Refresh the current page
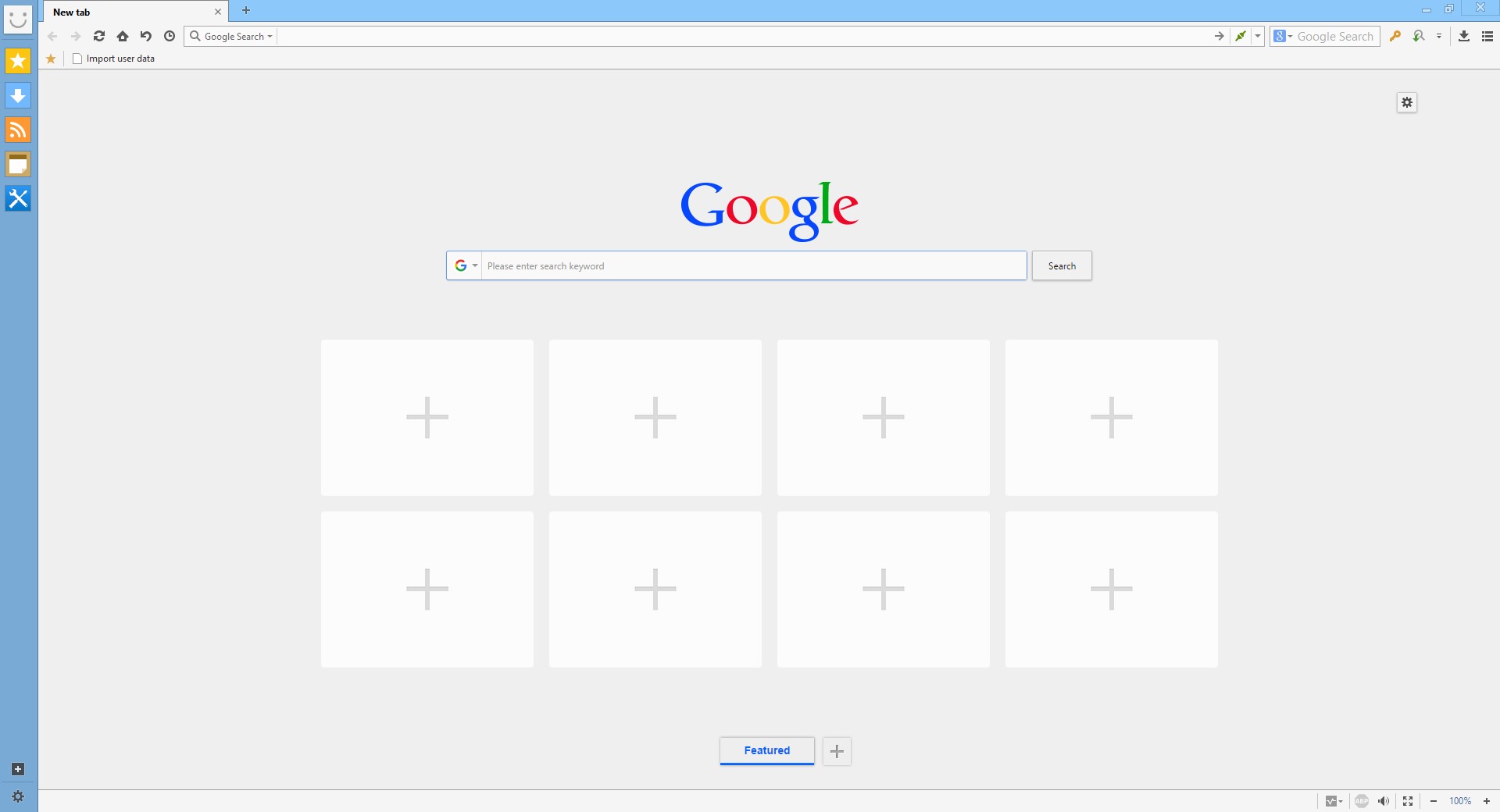The image size is (1500, 812). (x=99, y=36)
